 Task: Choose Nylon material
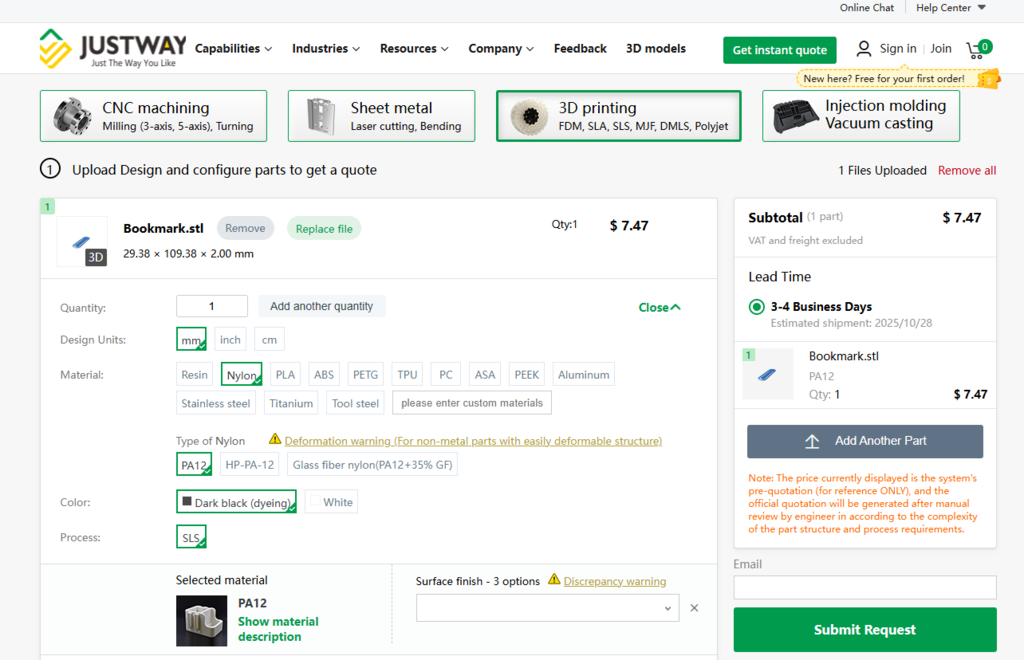(x=242, y=375)
